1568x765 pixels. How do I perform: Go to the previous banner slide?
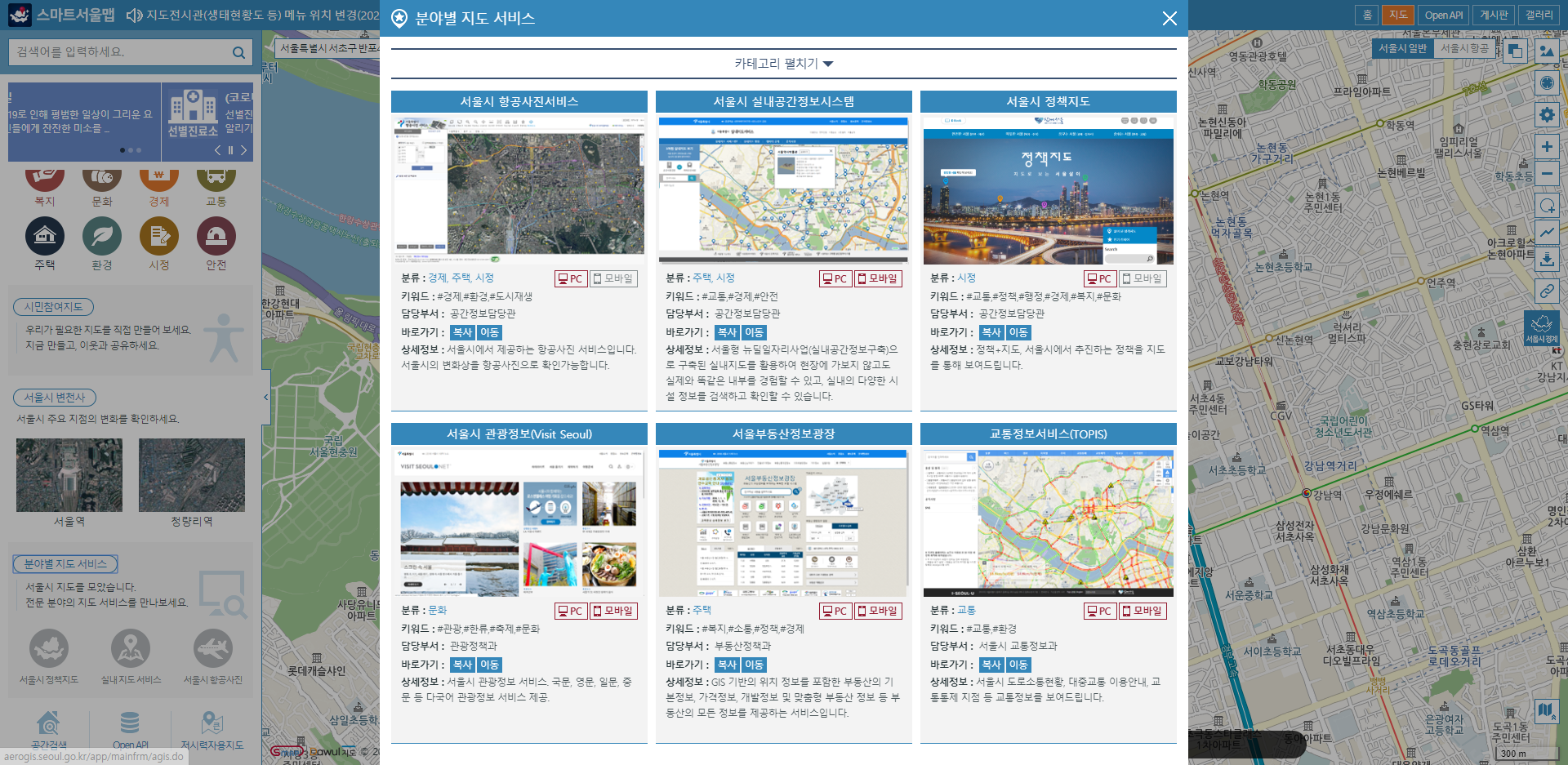tap(217, 150)
